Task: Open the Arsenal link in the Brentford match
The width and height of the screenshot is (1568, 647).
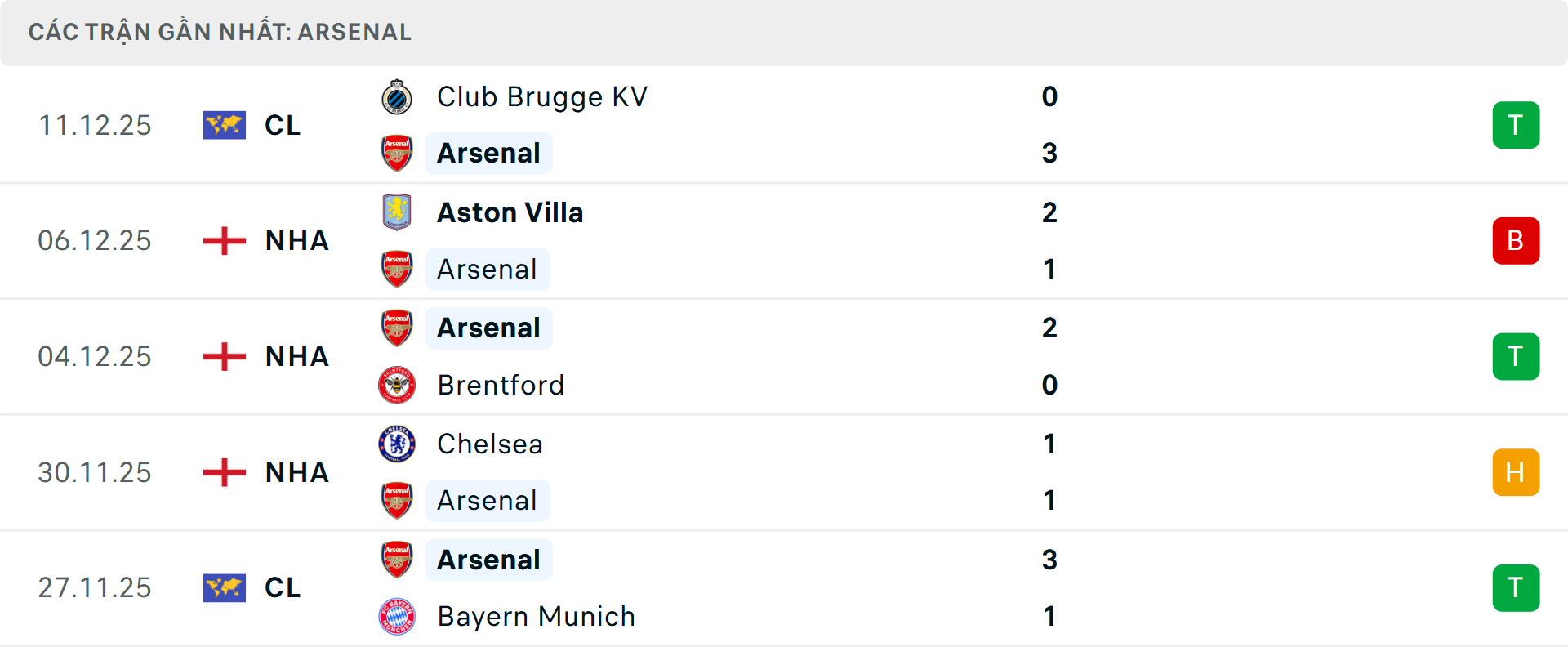Action: 488,328
